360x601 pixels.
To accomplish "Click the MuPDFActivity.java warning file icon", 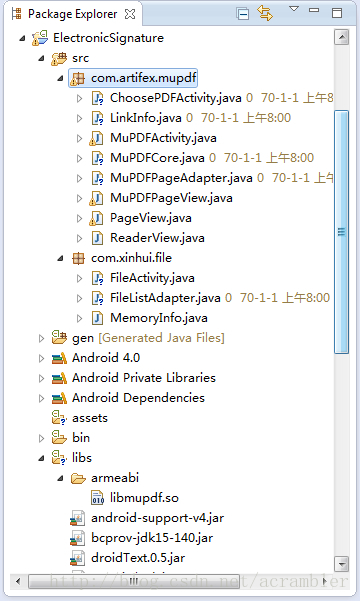I will click(x=96, y=138).
